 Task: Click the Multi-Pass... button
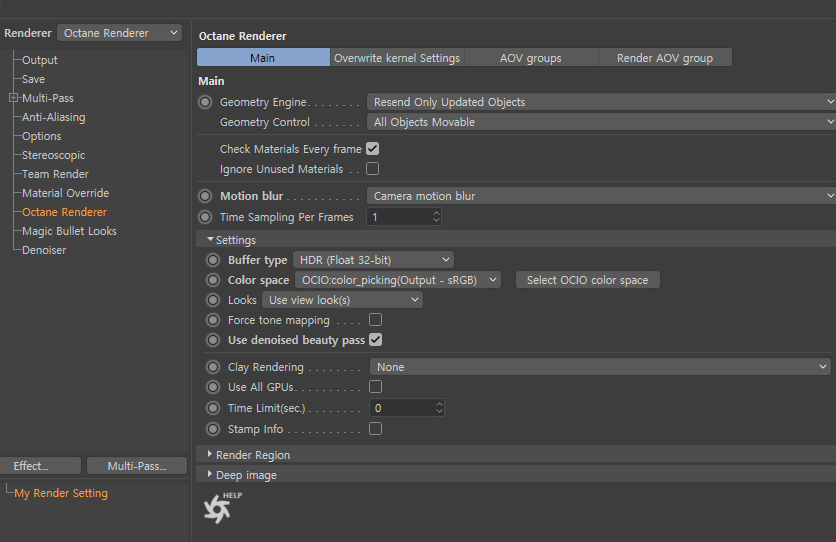(137, 466)
